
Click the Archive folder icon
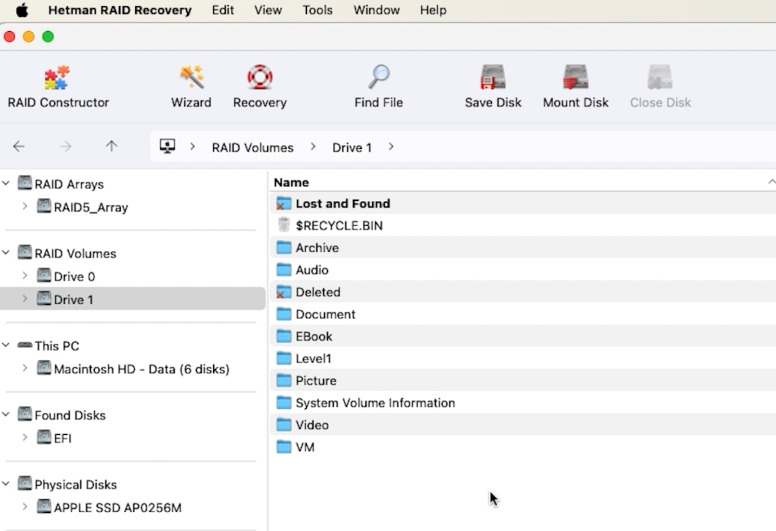coord(284,247)
